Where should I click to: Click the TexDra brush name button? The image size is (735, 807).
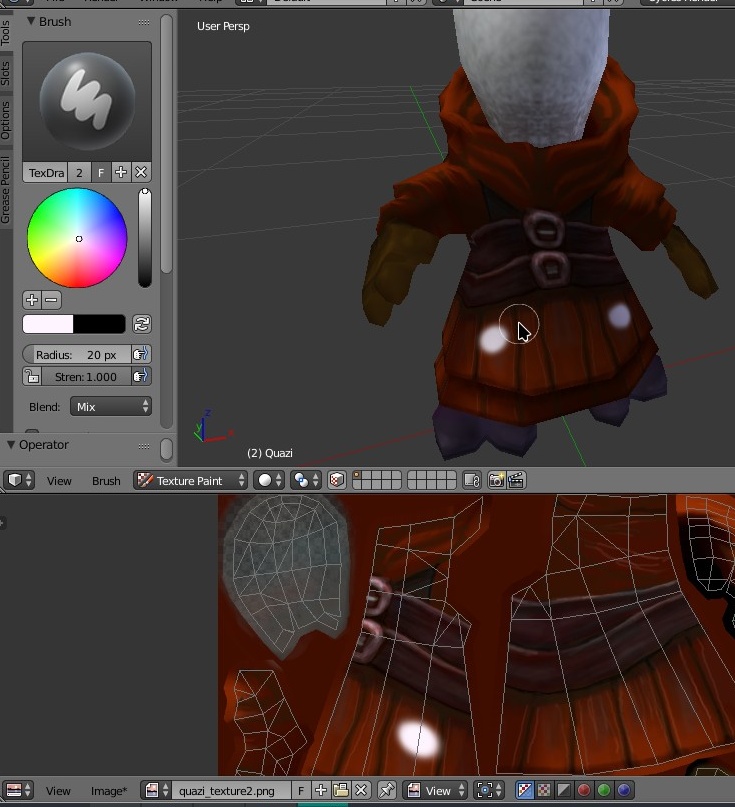45,172
